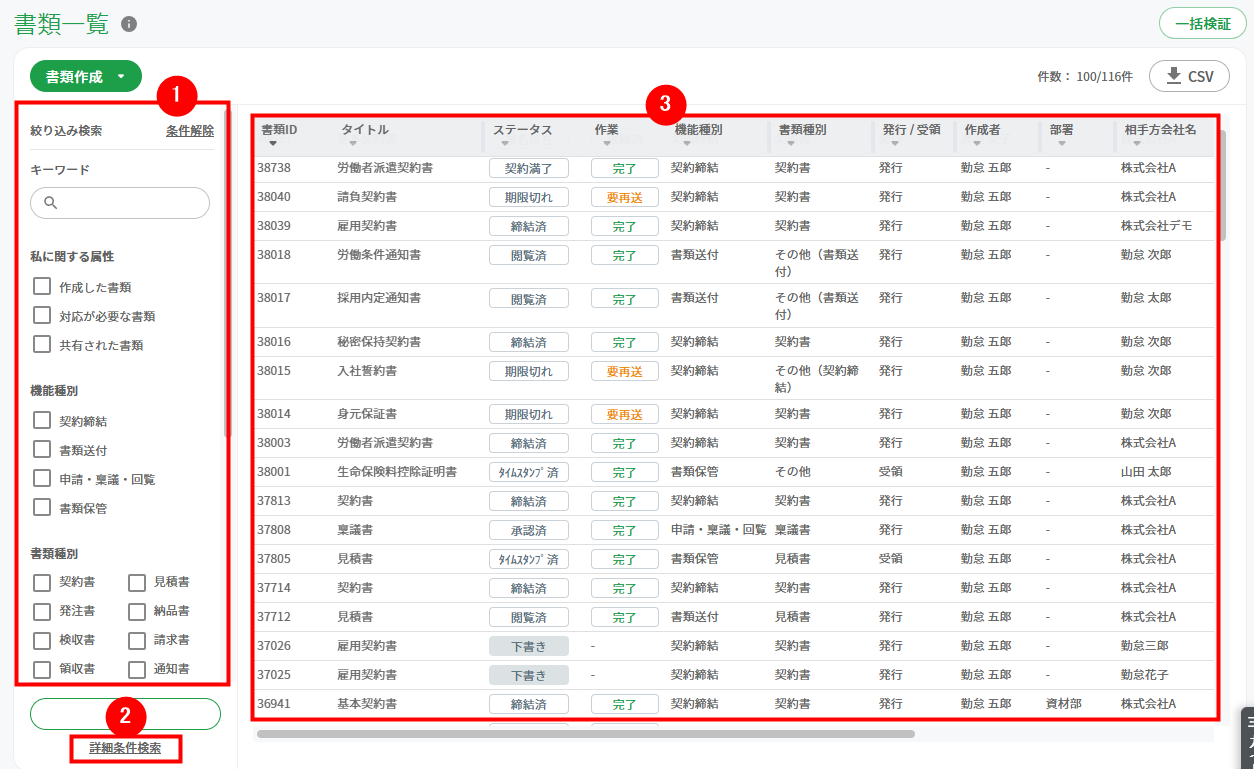
Task: Click sort arrow under 機能種別 column header
Action: [686, 143]
